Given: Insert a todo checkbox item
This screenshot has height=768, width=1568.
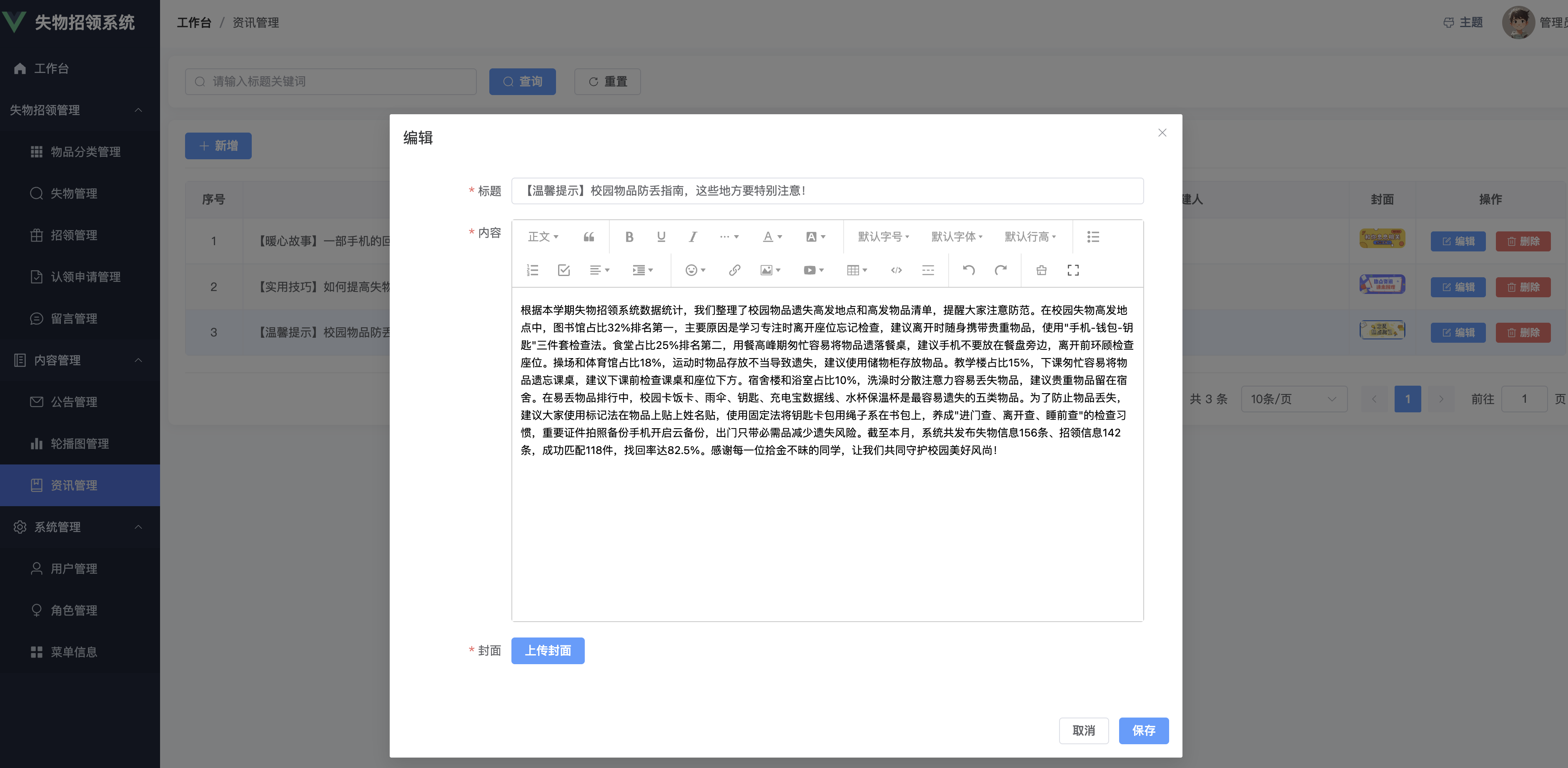Looking at the screenshot, I should 564,271.
